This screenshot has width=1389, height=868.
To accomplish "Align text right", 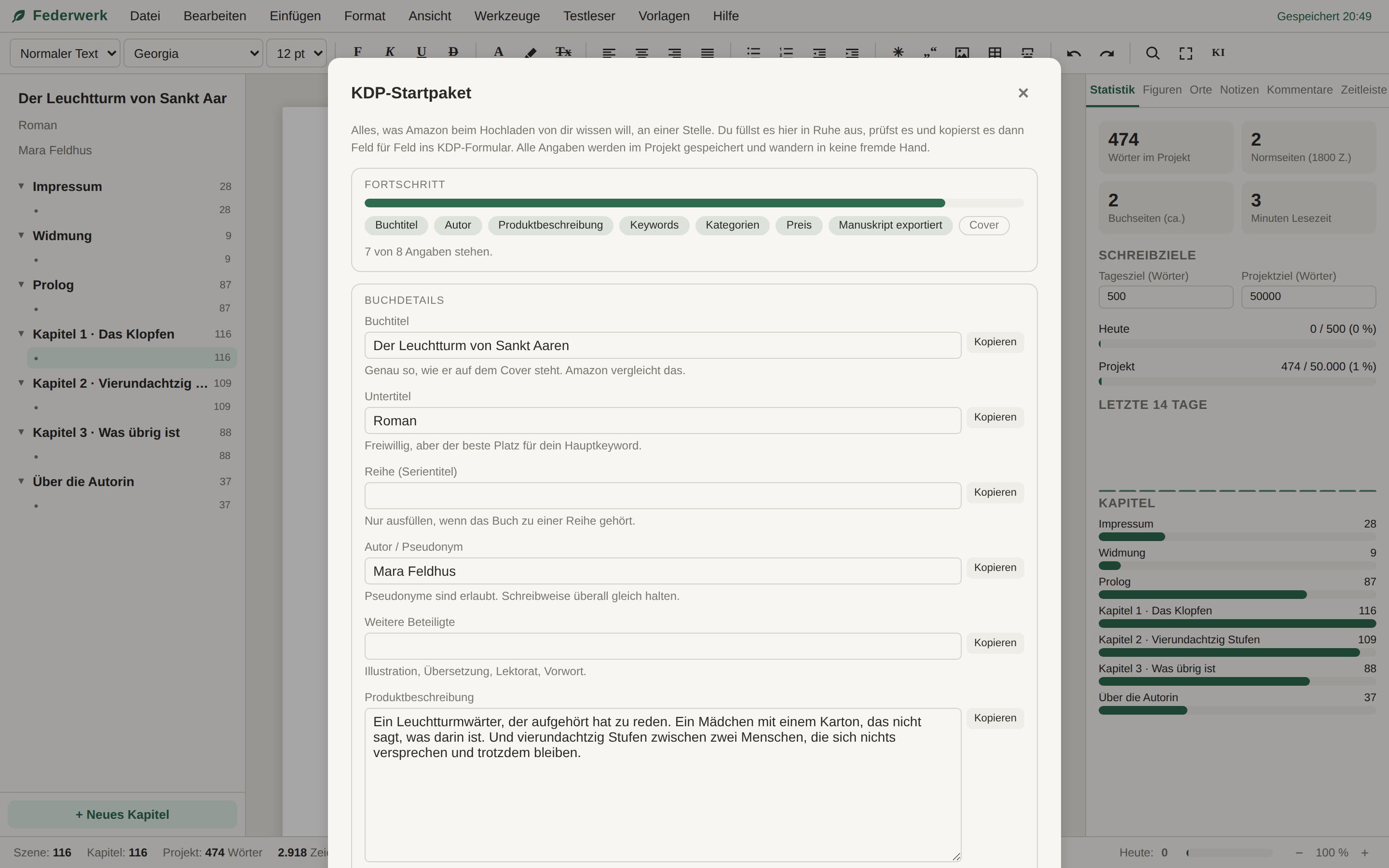I will [x=674, y=53].
